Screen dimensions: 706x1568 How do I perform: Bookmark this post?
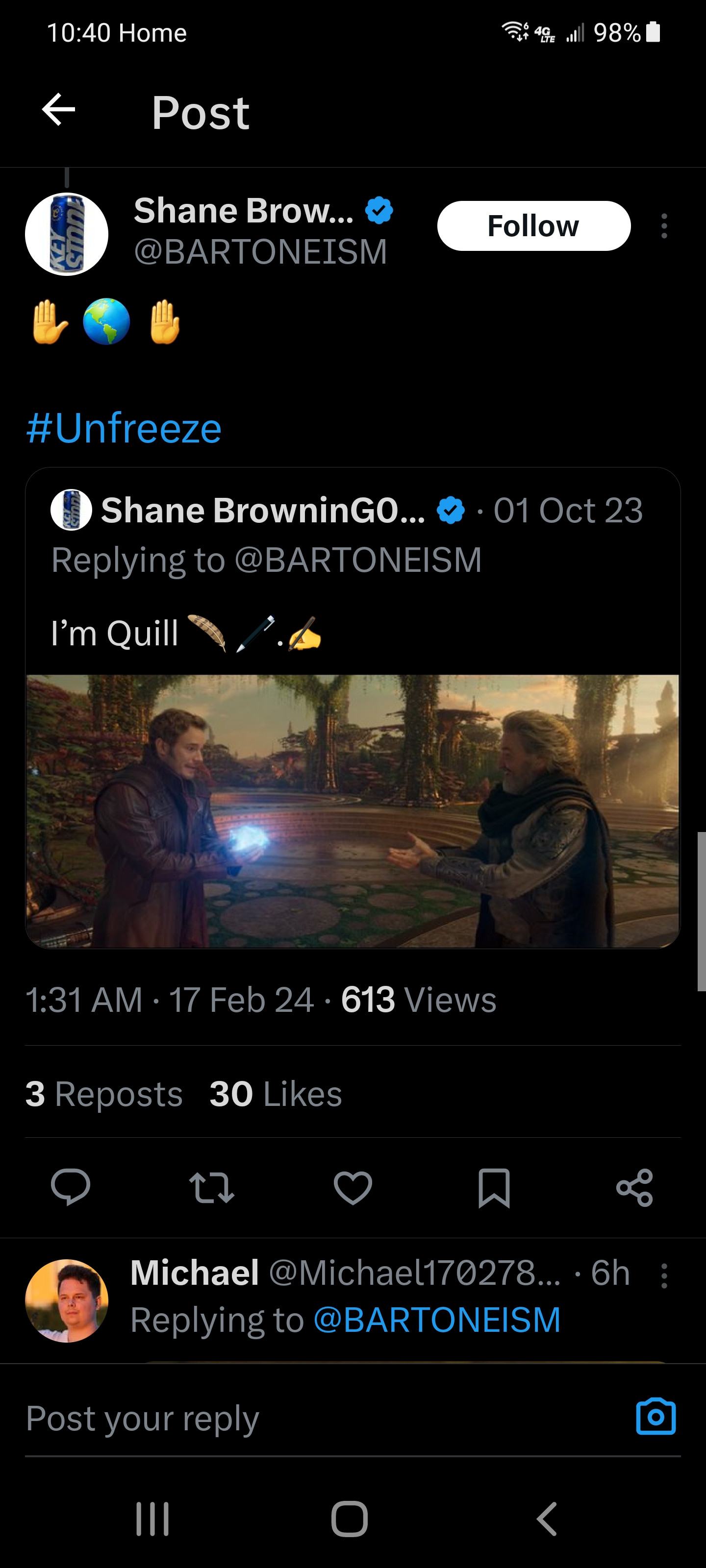pyautogui.click(x=494, y=1187)
